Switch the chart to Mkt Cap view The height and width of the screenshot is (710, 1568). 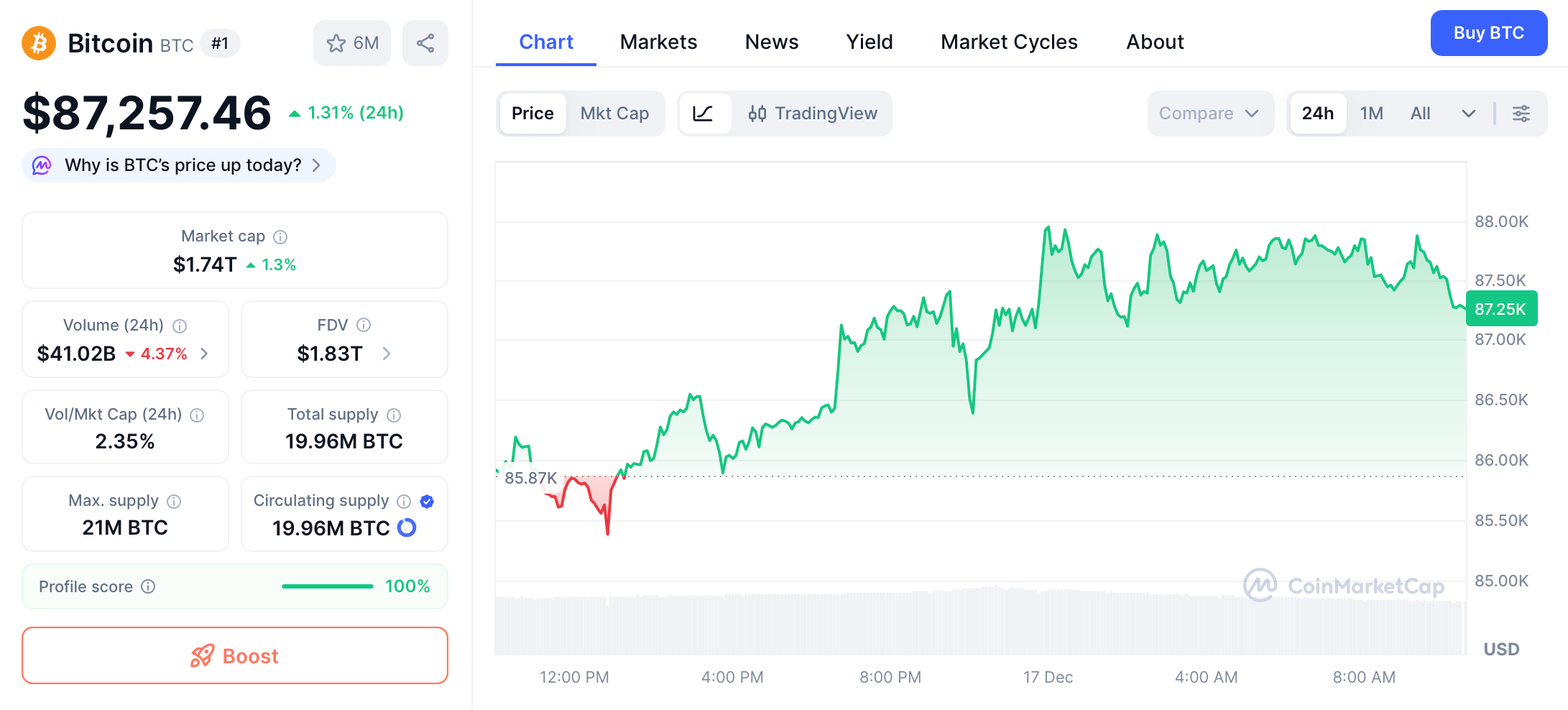coord(614,113)
